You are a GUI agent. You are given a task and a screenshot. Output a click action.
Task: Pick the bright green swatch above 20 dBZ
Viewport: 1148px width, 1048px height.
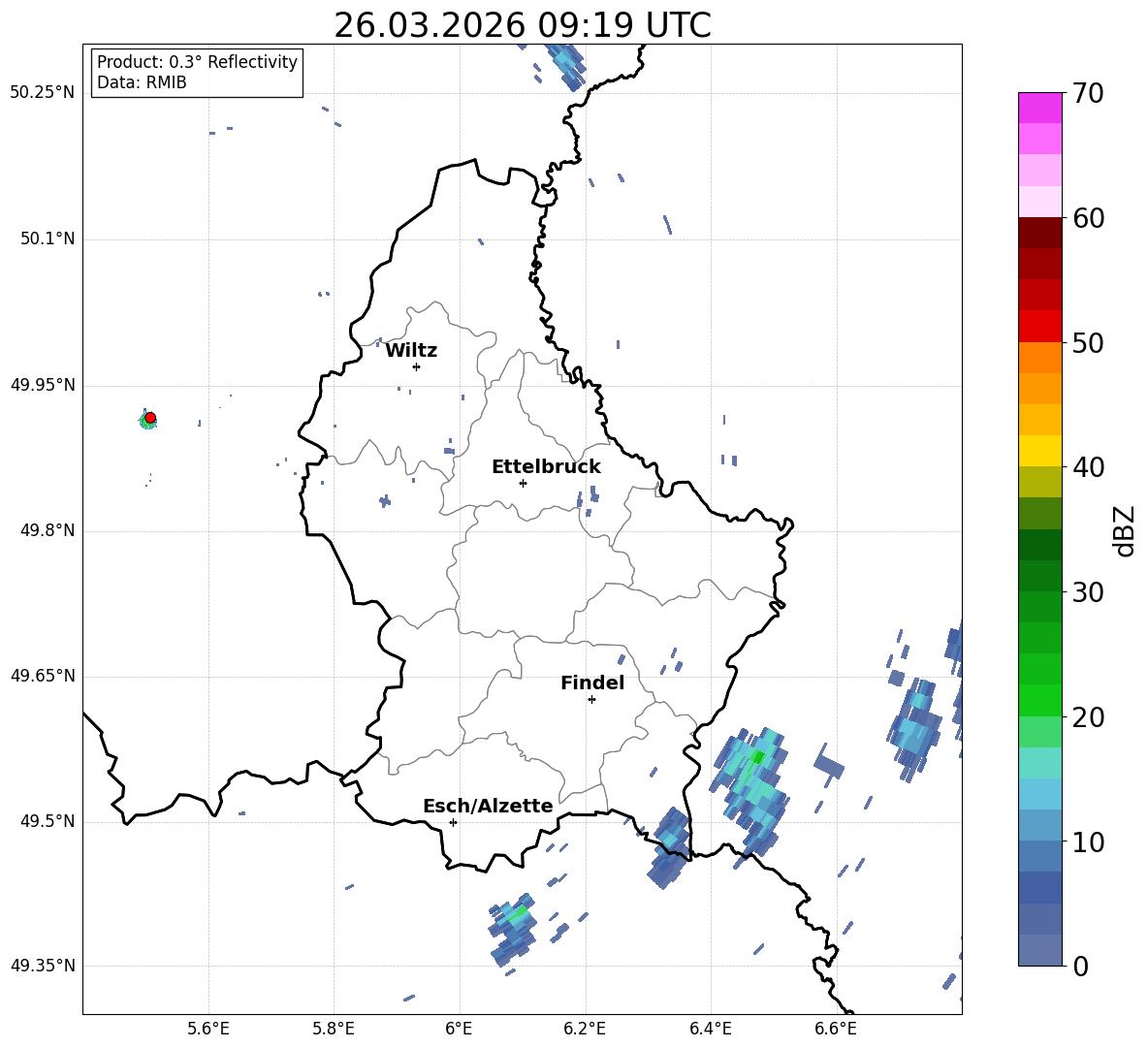[x=1039, y=700]
